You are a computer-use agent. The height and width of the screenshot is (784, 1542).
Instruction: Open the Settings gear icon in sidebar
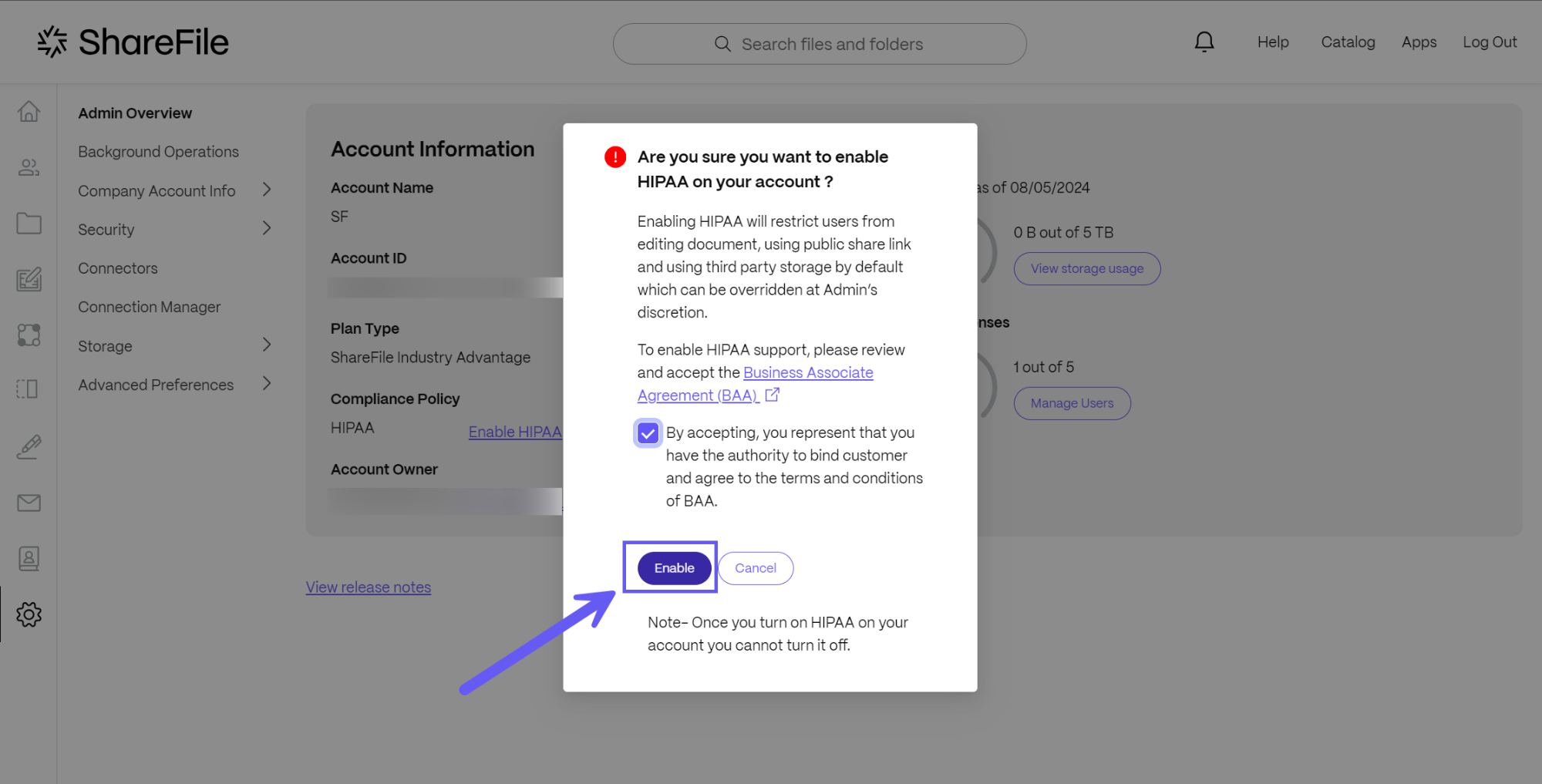(29, 614)
